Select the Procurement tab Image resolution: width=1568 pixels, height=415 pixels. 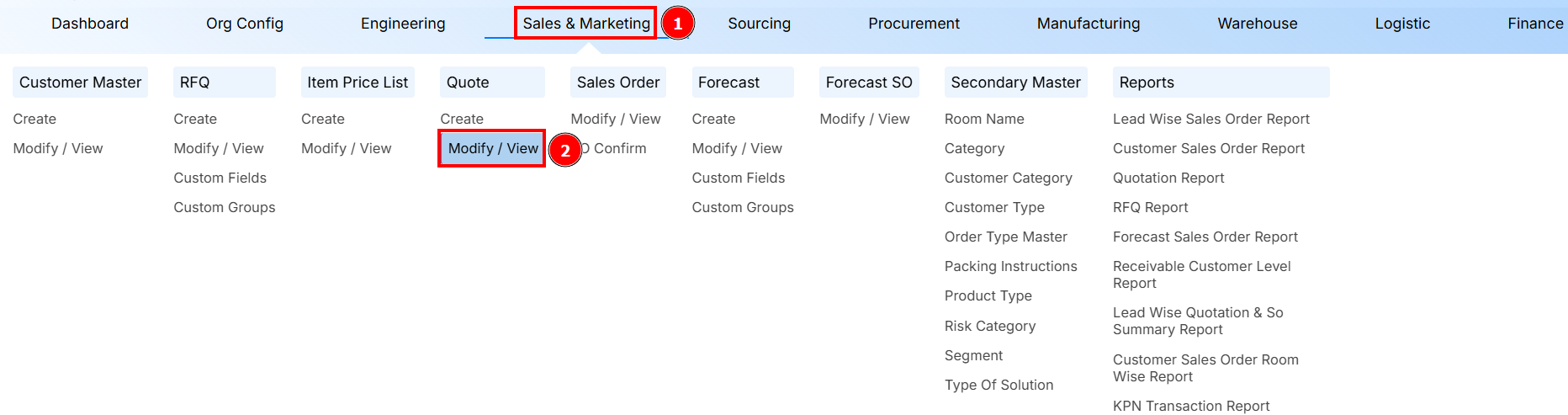pos(914,24)
